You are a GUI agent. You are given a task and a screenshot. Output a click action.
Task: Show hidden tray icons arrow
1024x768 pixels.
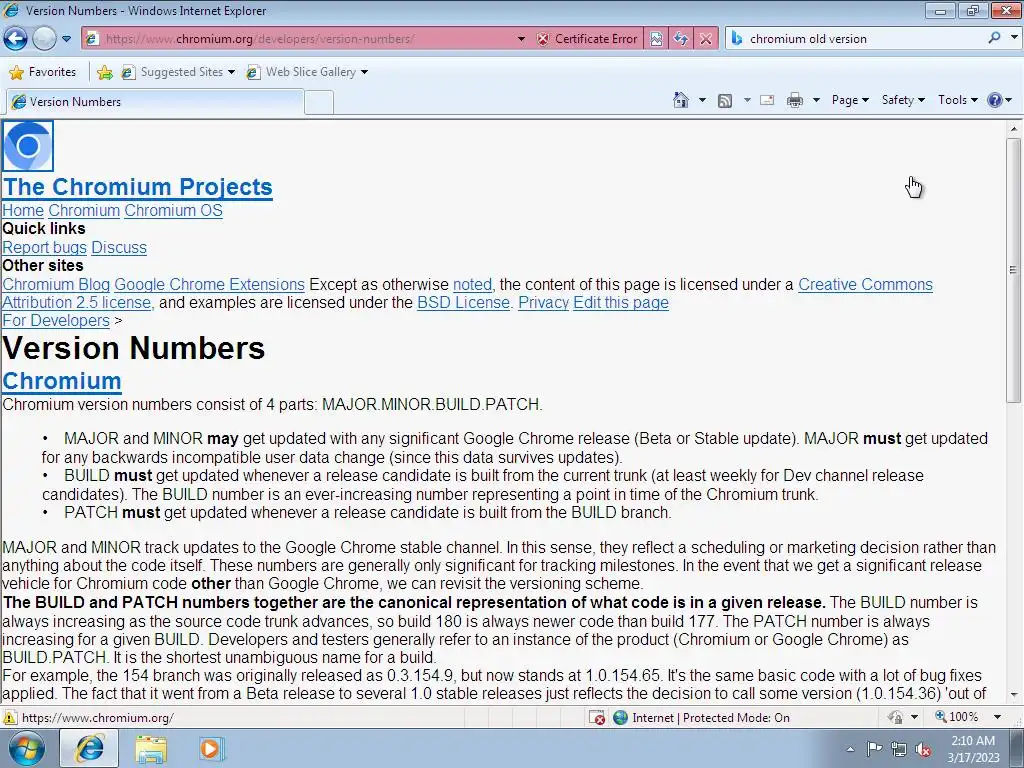pos(850,749)
